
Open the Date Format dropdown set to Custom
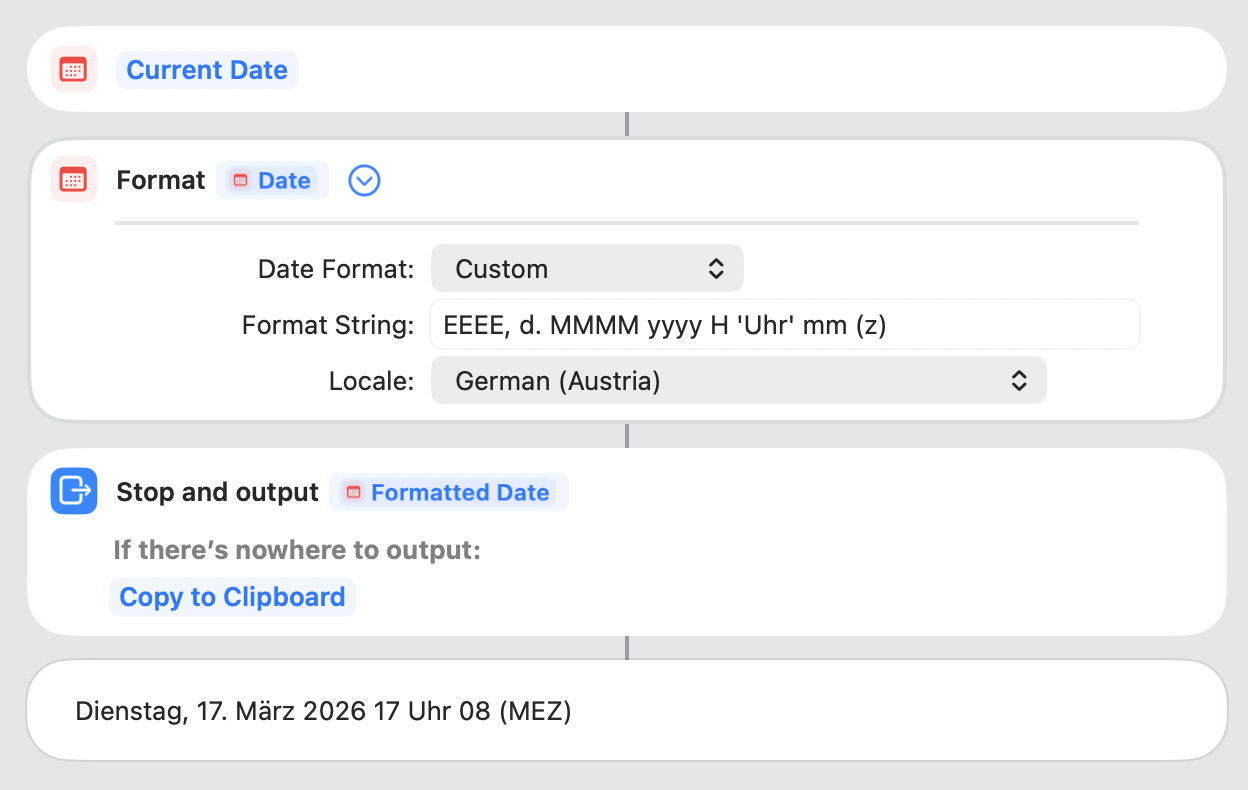(x=587, y=268)
